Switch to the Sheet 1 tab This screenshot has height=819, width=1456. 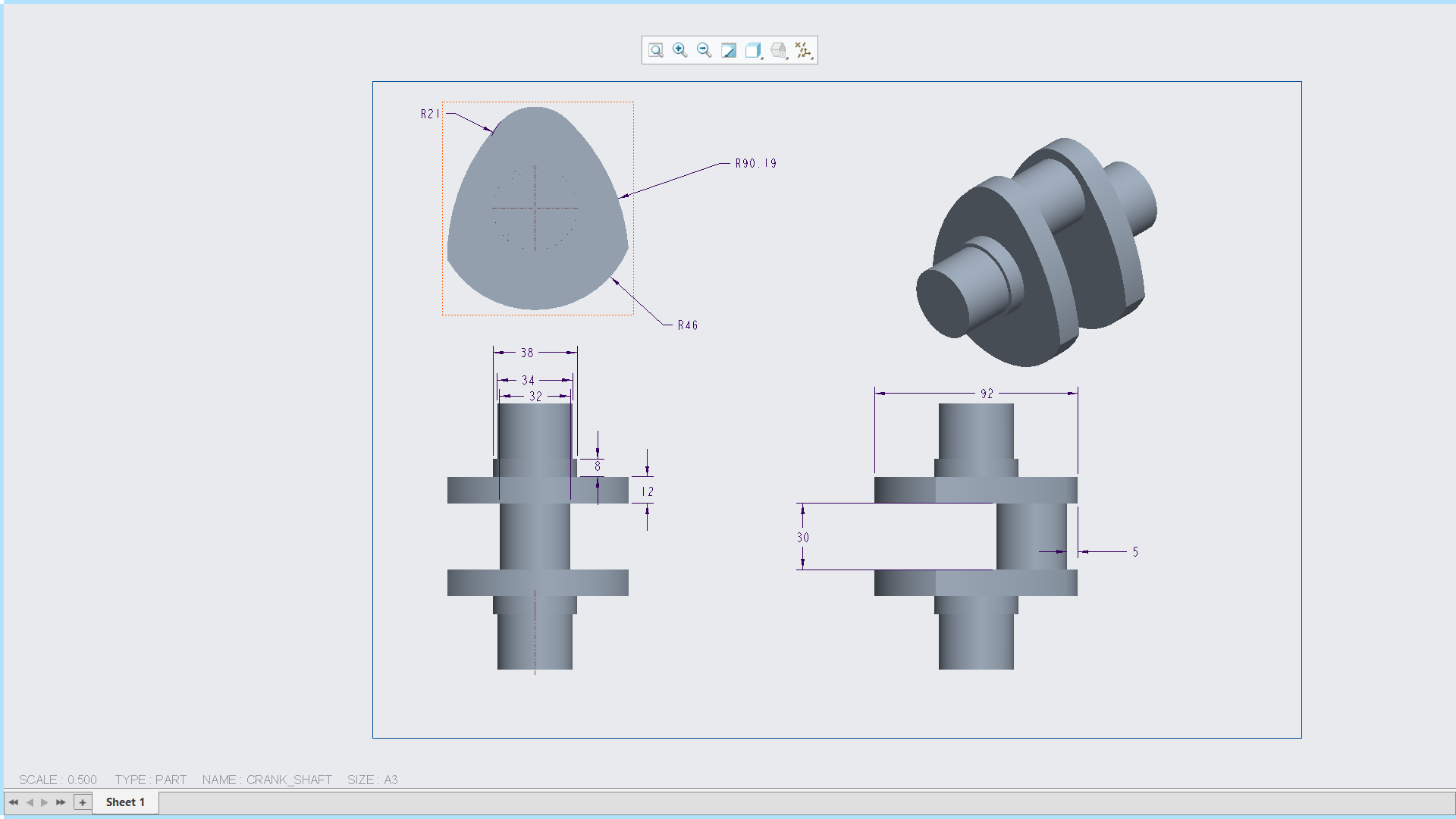coord(124,802)
